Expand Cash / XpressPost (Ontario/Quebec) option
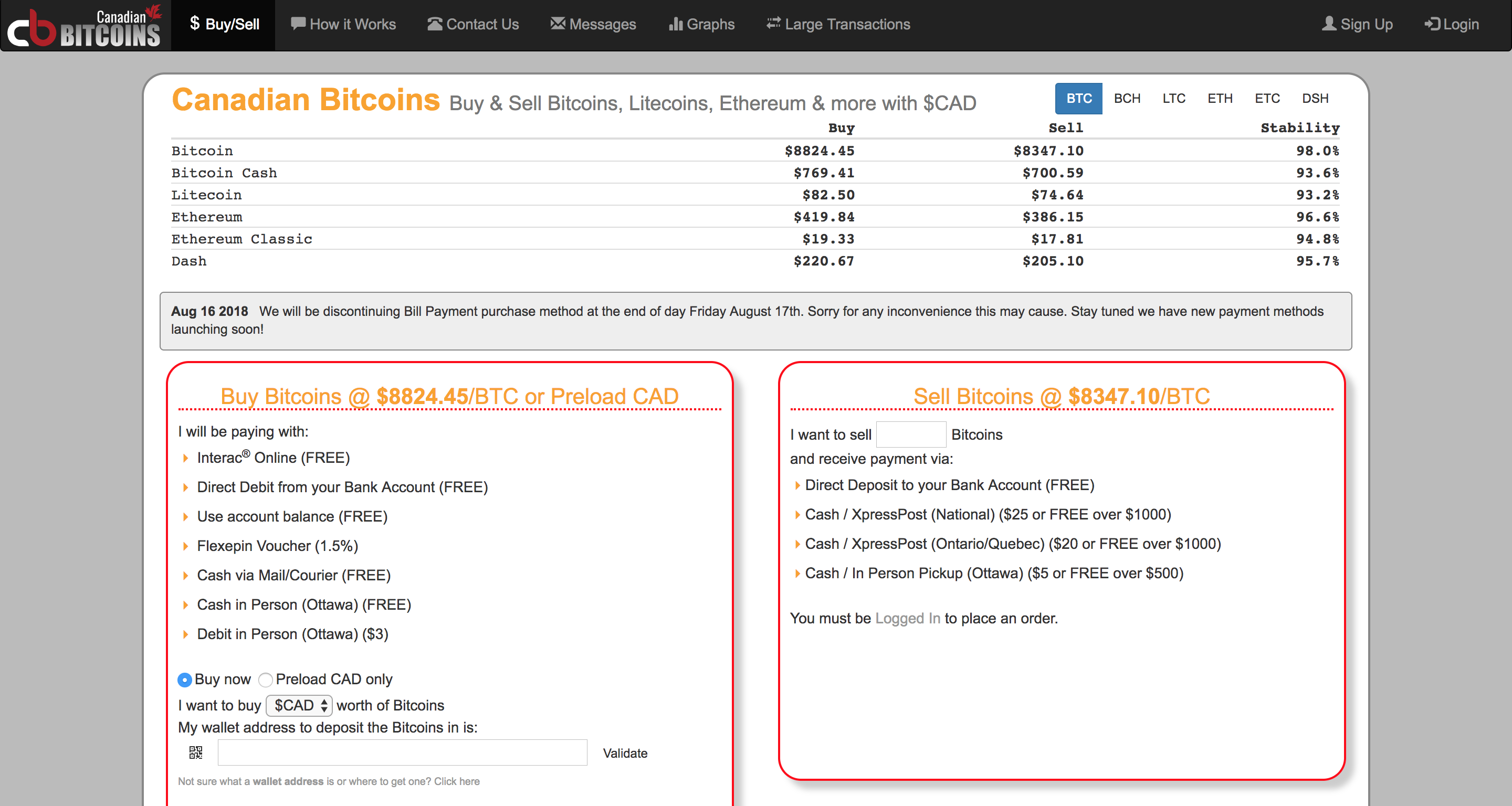Viewport: 1512px width, 806px height. pyautogui.click(x=1013, y=544)
